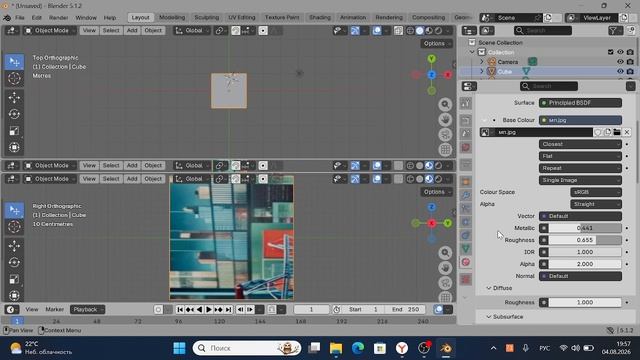Hide the Cube object with the eye icon
Image resolution: width=640 pixels, height=360 pixels.
pyautogui.click(x=620, y=71)
